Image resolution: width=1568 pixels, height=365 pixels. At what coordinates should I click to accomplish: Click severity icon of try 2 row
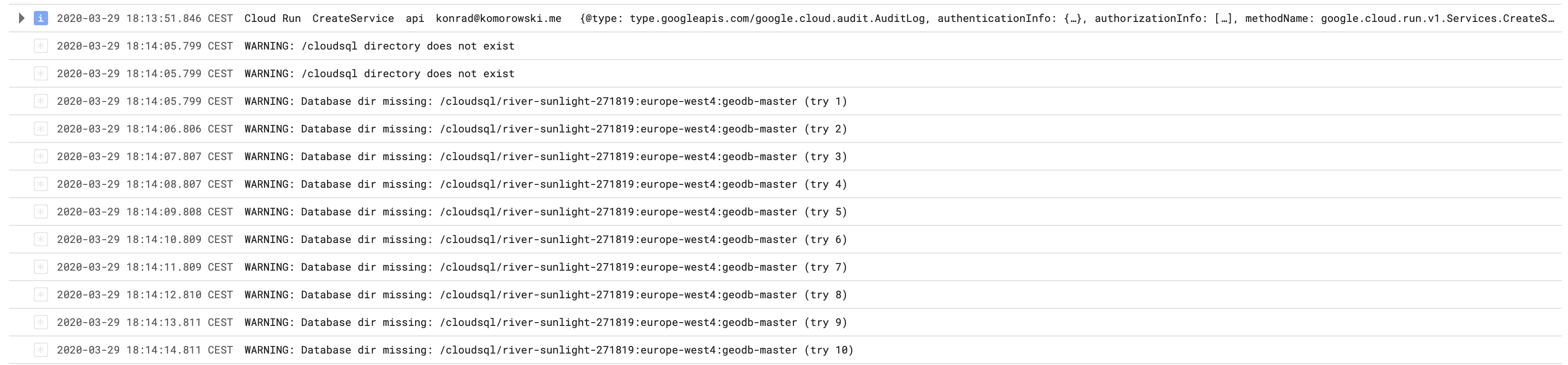(x=41, y=129)
